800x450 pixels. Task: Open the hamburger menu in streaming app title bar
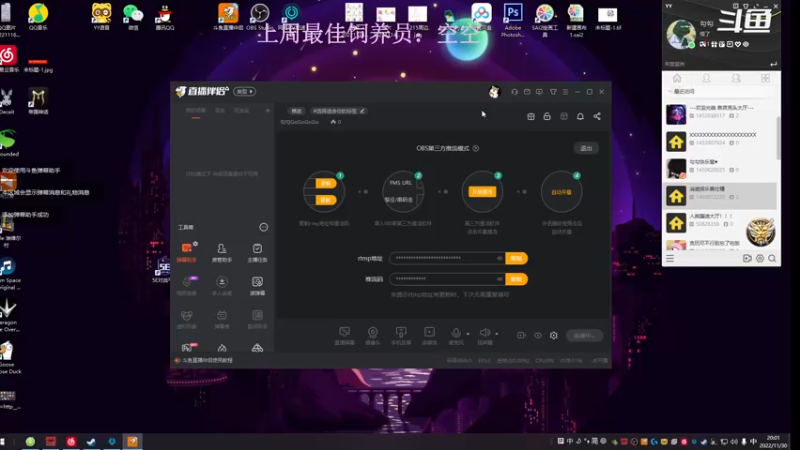click(565, 92)
